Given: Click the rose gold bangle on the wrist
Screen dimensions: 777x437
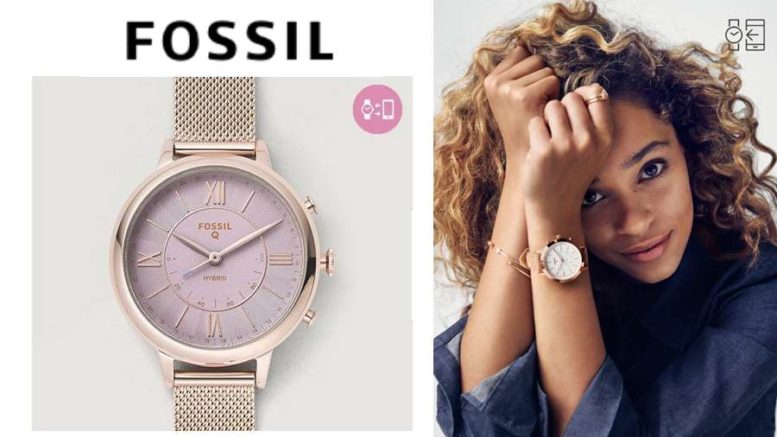Looking at the screenshot, I should pos(513,261).
